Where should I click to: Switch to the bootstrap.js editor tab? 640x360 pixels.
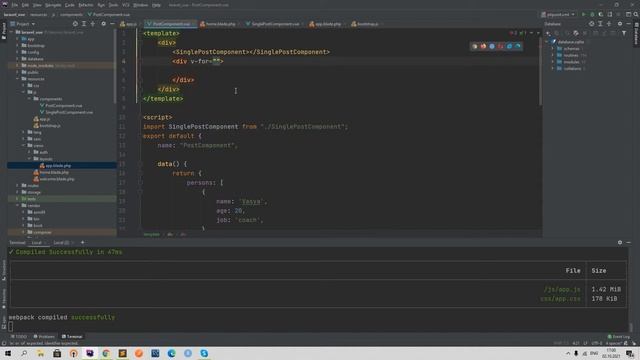click(x=366, y=24)
